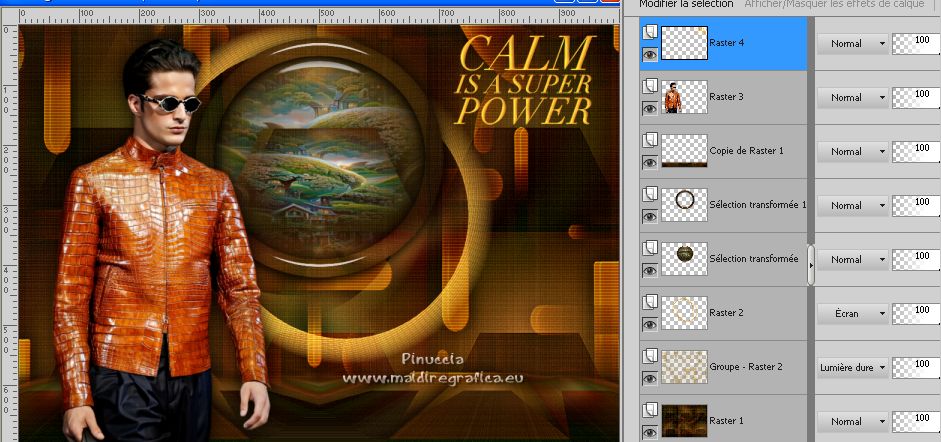The image size is (941, 442).
Task: Select the layer named Raster 2
Action: click(726, 313)
